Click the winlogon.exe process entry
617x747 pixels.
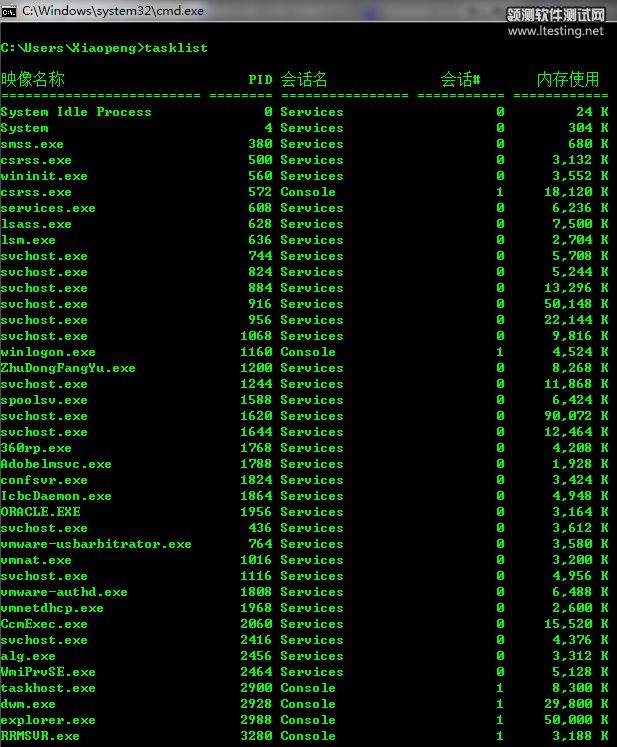[x=48, y=352]
